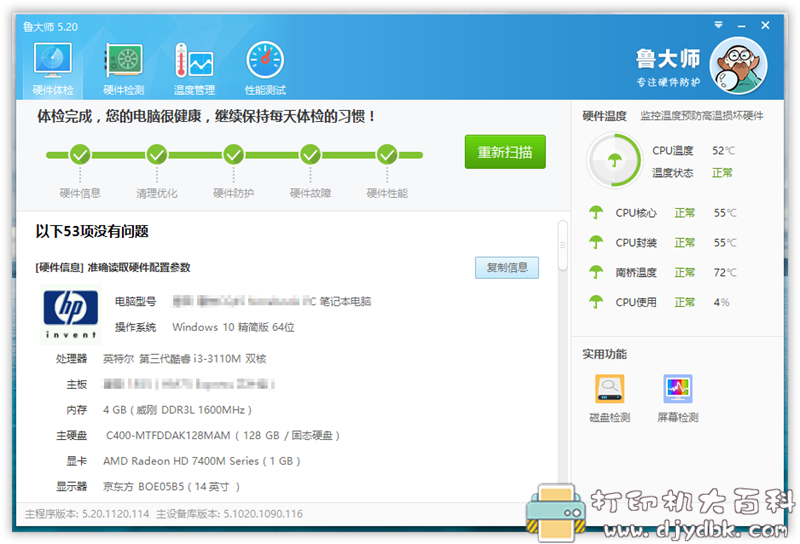Click the 硬件性能 step label
The width and height of the screenshot is (800, 544).
(x=387, y=193)
